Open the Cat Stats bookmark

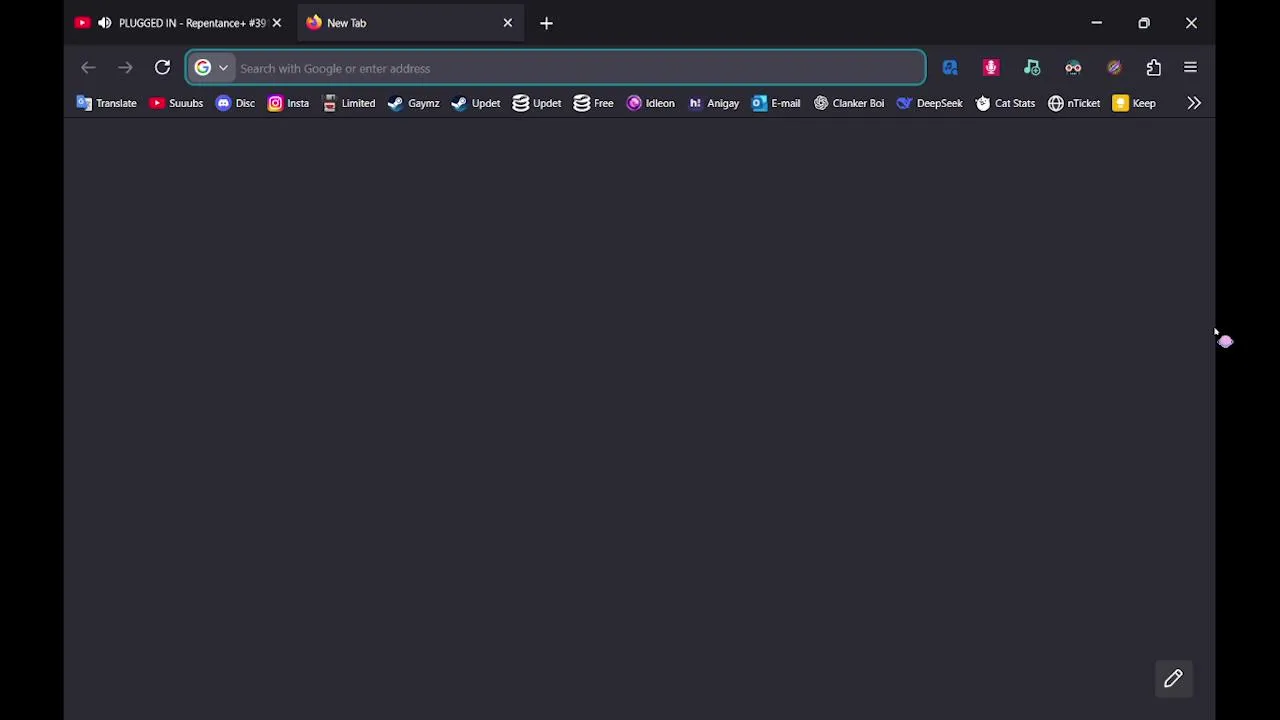coord(1005,103)
